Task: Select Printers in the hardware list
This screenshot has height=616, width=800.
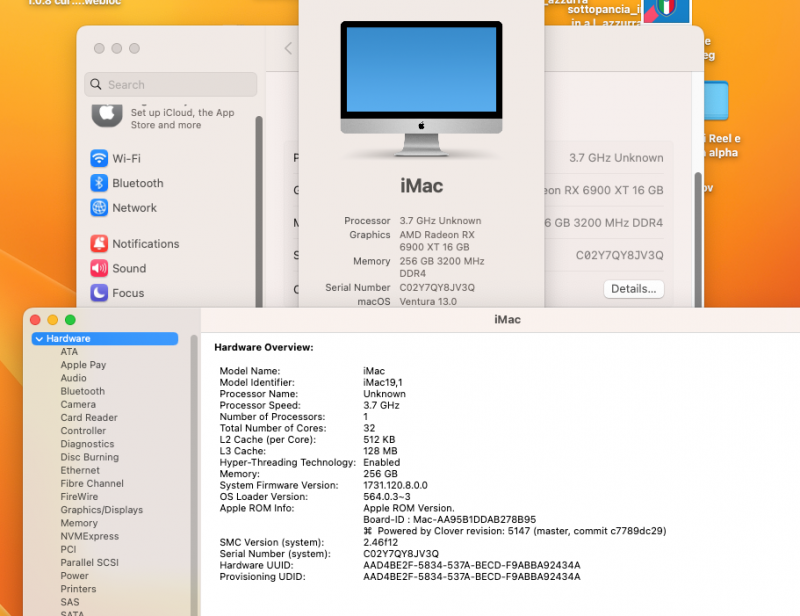Action: (x=78, y=589)
